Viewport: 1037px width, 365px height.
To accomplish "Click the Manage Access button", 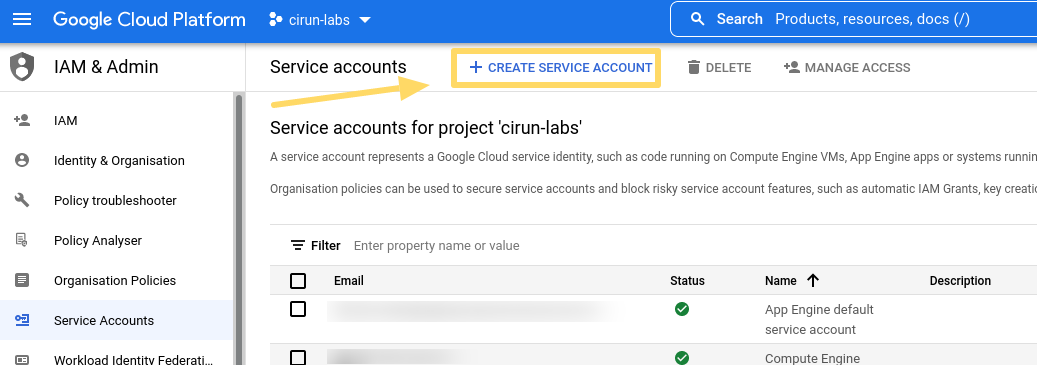I will tap(847, 67).
